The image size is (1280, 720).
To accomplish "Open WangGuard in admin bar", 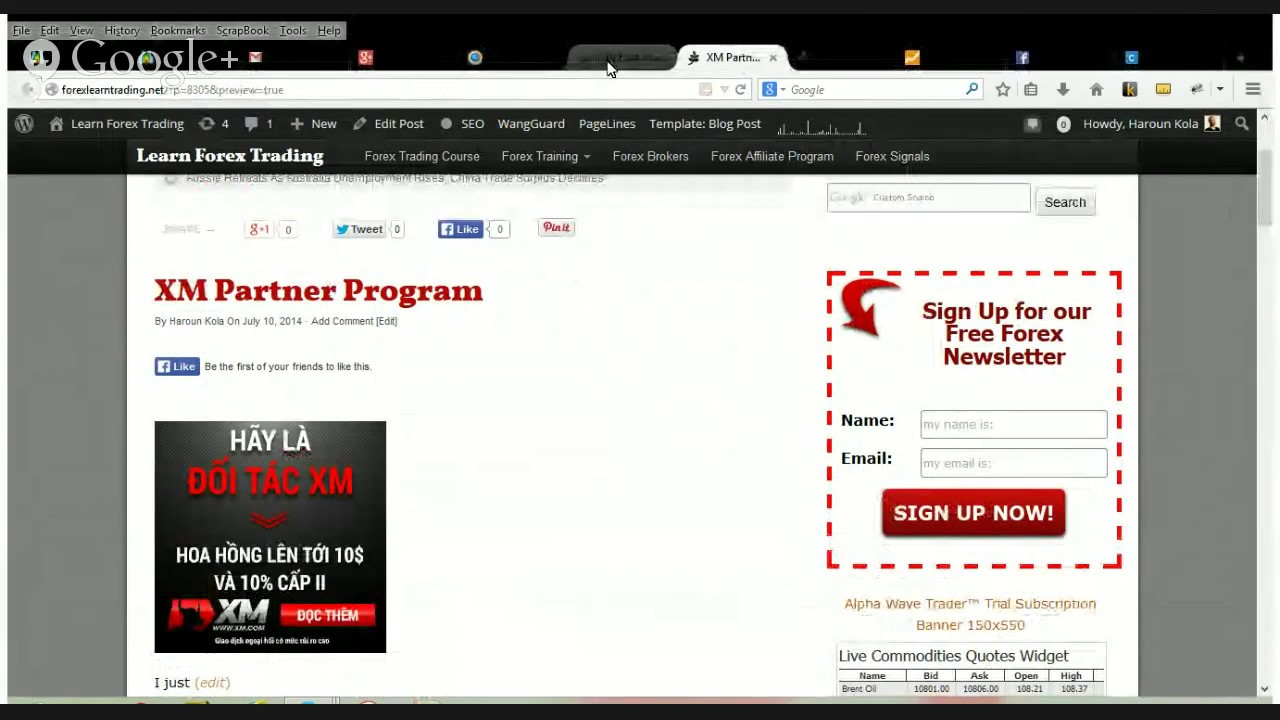I will point(531,124).
